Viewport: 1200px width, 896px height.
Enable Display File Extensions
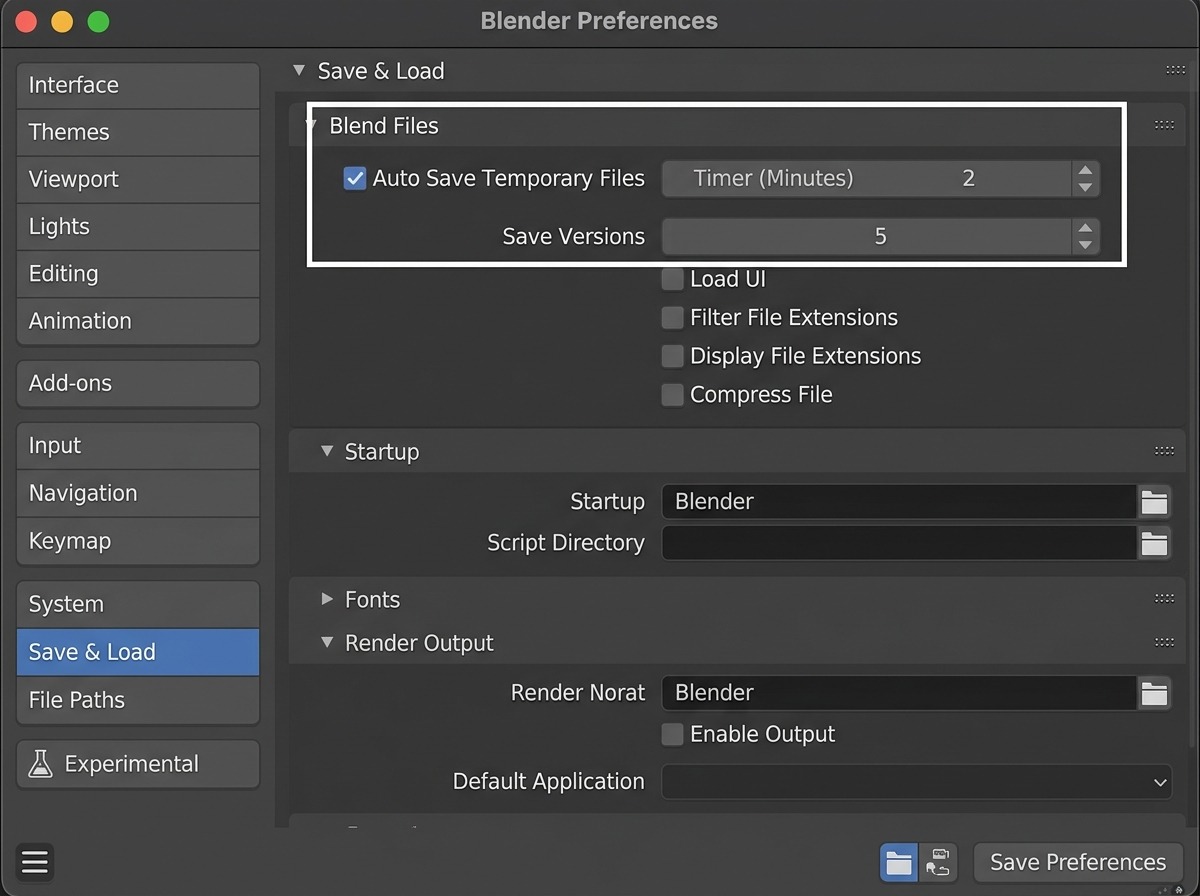click(673, 356)
